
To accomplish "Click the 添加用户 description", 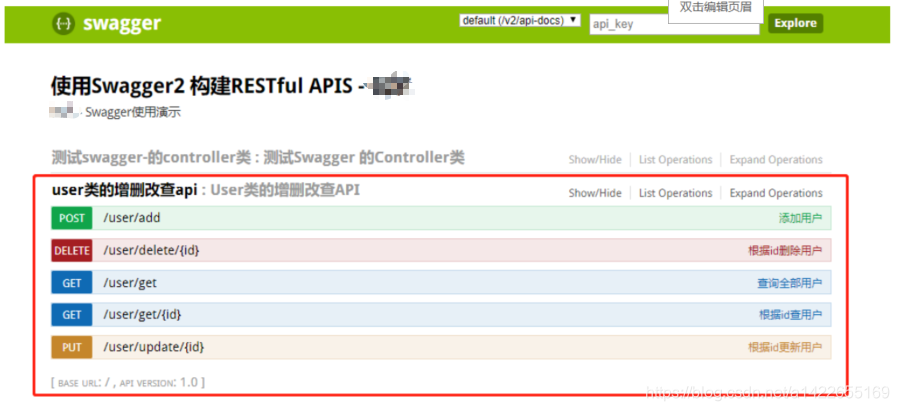I will [800, 218].
